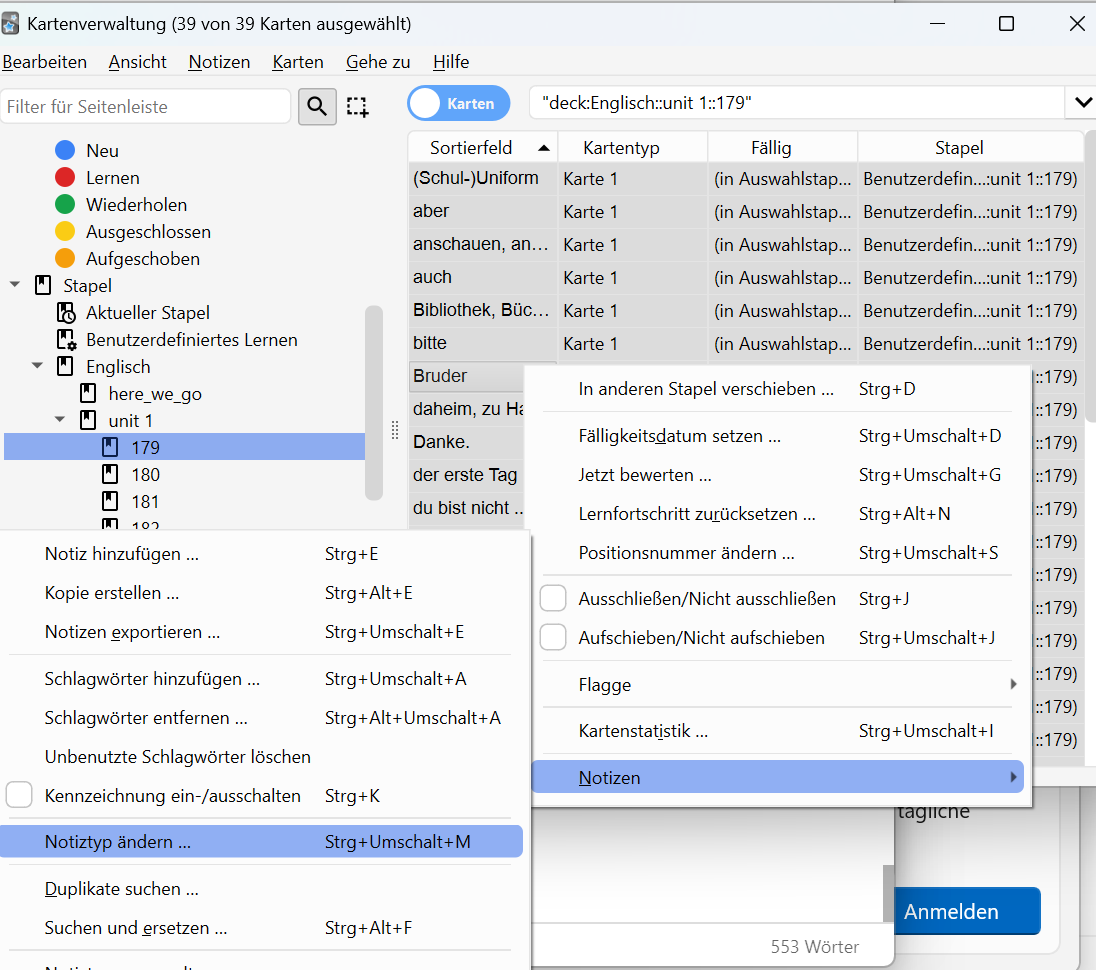
Task: Click the Fällig column header
Action: click(x=783, y=147)
